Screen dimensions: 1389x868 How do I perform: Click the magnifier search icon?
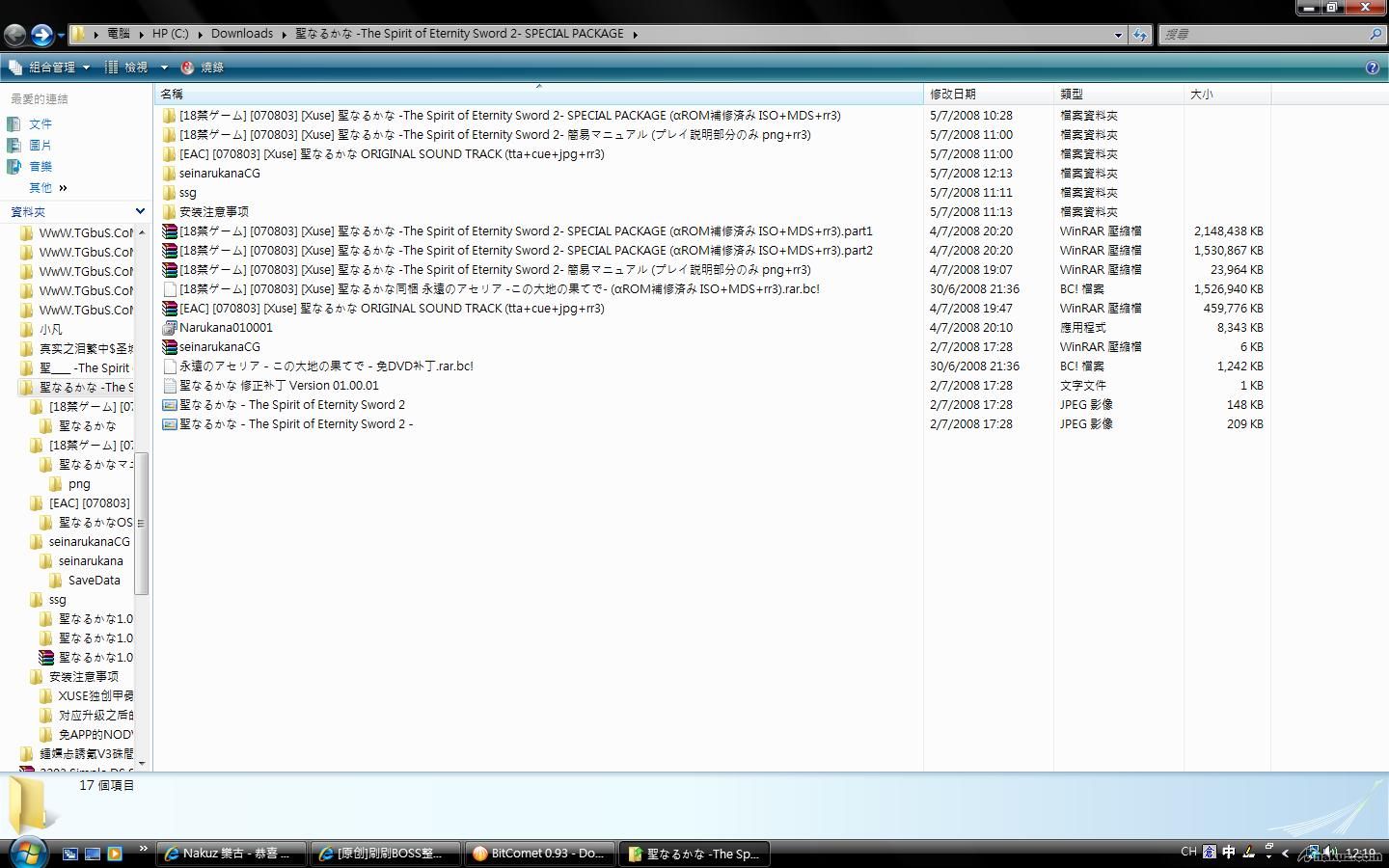pos(1375,34)
